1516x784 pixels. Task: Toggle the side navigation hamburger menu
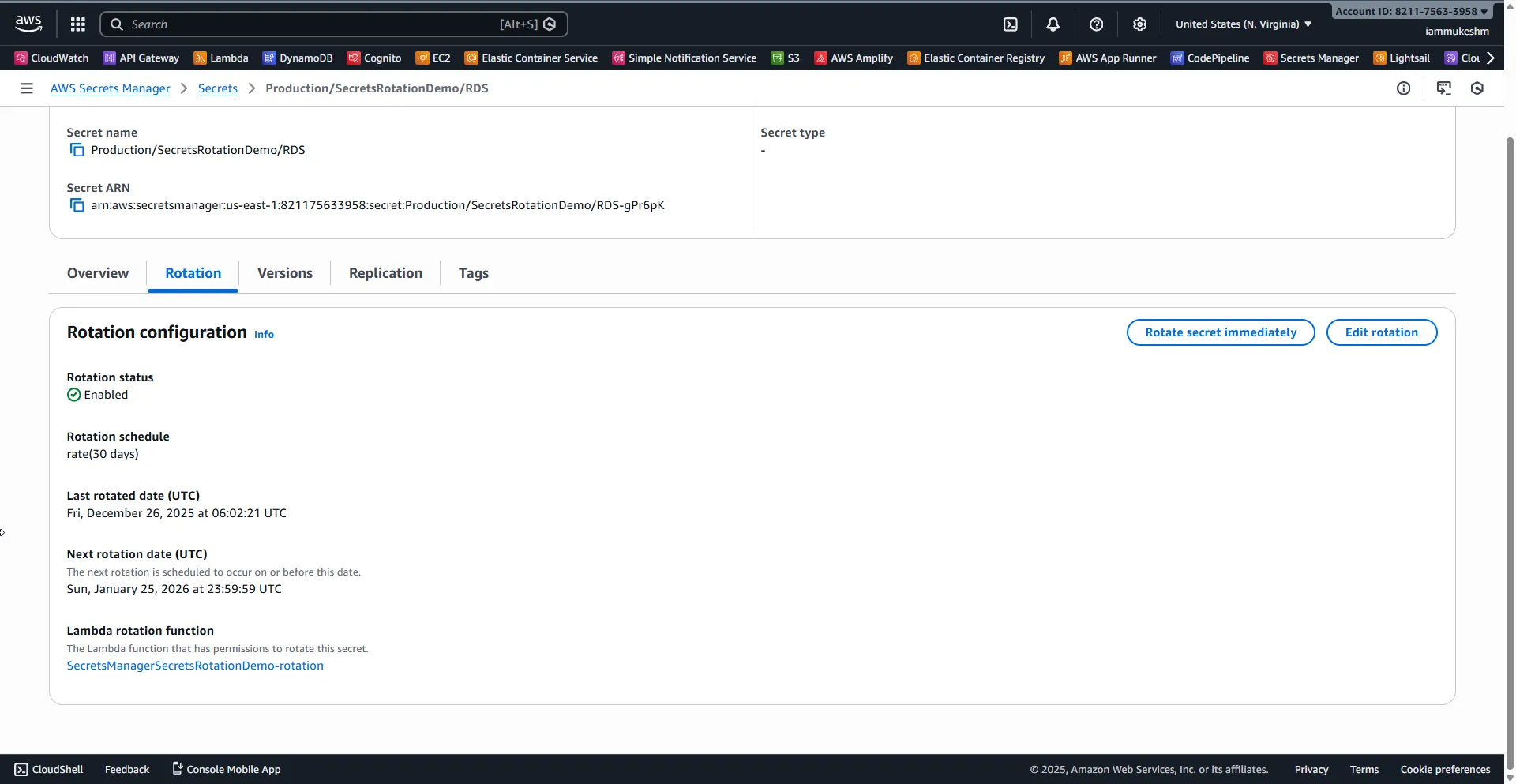(26, 88)
